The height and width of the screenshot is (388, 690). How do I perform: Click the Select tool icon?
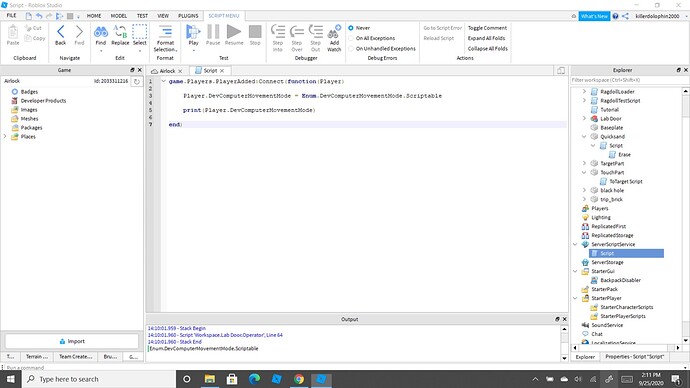(139, 32)
